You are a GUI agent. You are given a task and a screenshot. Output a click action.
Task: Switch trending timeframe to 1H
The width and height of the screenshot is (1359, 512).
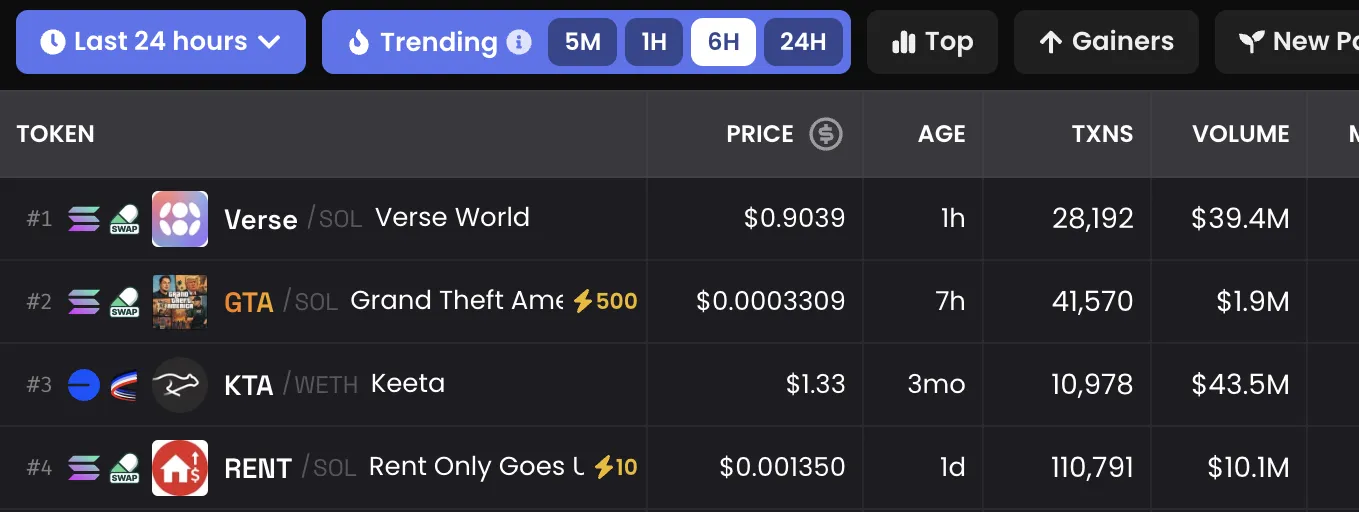pos(654,42)
